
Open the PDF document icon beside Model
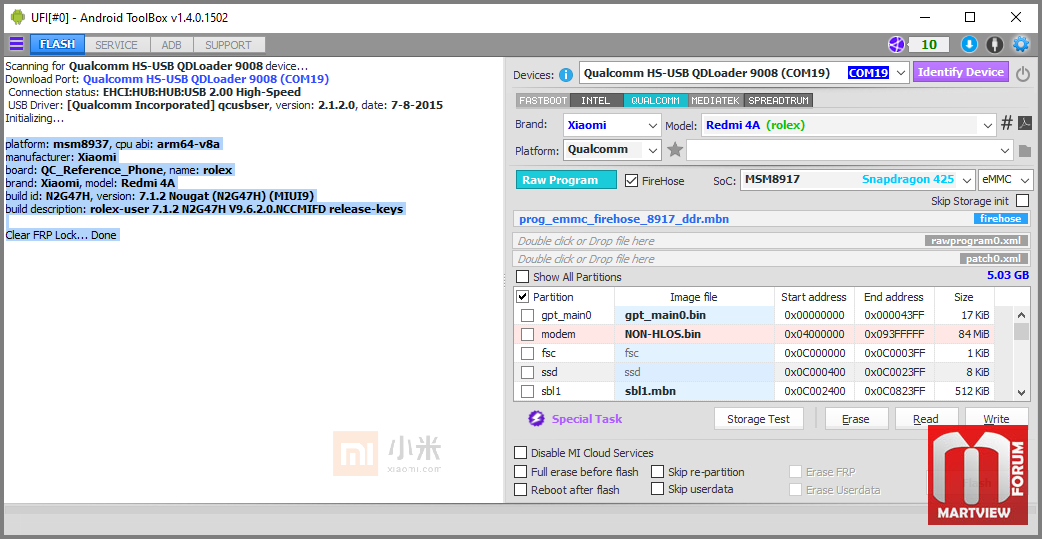point(1025,124)
